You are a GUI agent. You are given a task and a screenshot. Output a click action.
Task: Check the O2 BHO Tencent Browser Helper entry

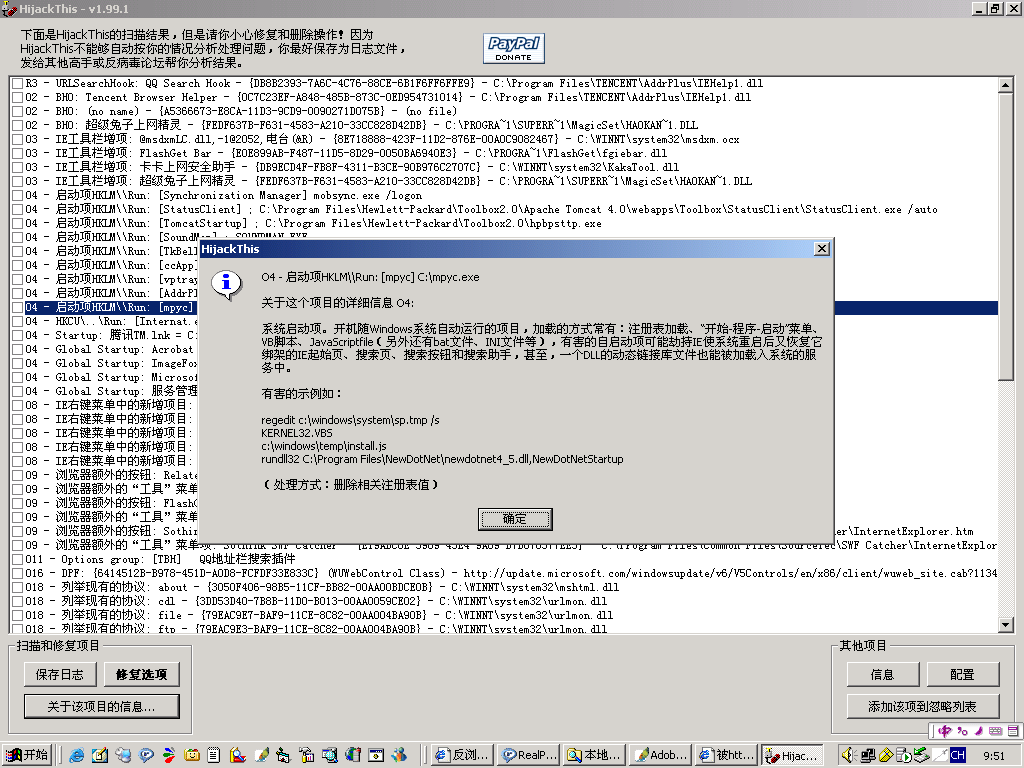[x=18, y=97]
